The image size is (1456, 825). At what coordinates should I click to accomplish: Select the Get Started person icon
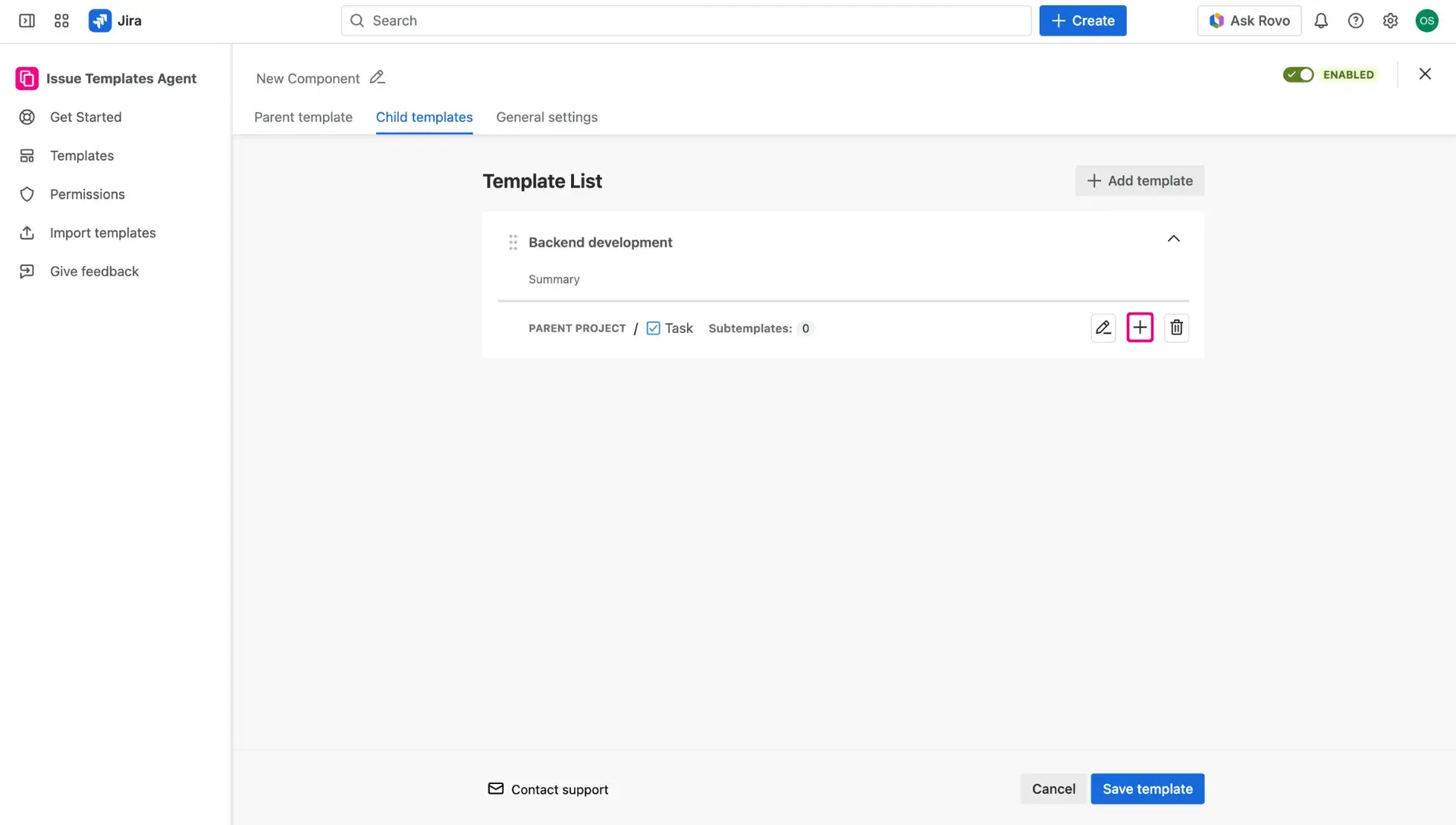27,117
